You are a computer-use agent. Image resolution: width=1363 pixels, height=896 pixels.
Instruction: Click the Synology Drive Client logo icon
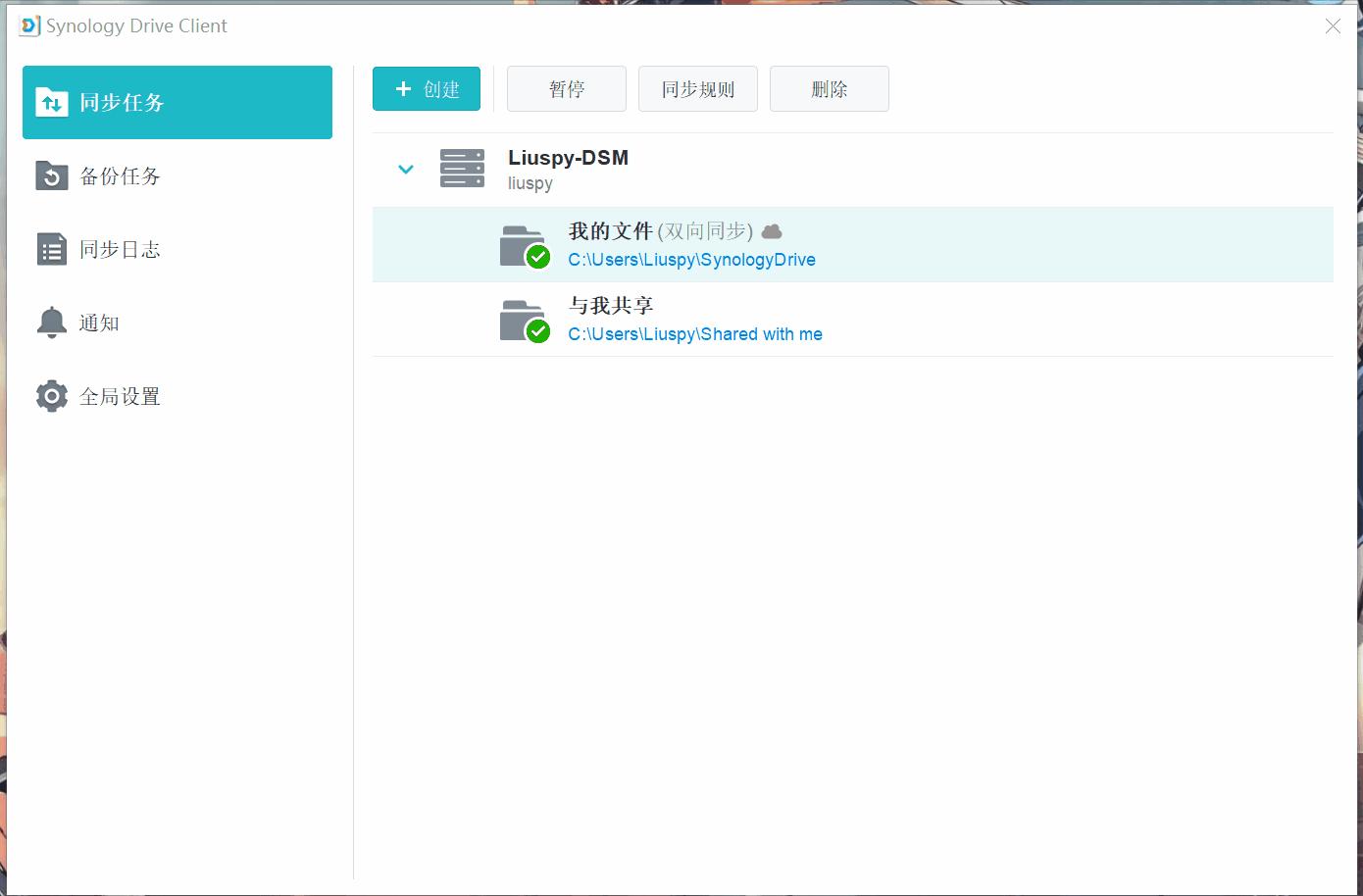tap(29, 26)
